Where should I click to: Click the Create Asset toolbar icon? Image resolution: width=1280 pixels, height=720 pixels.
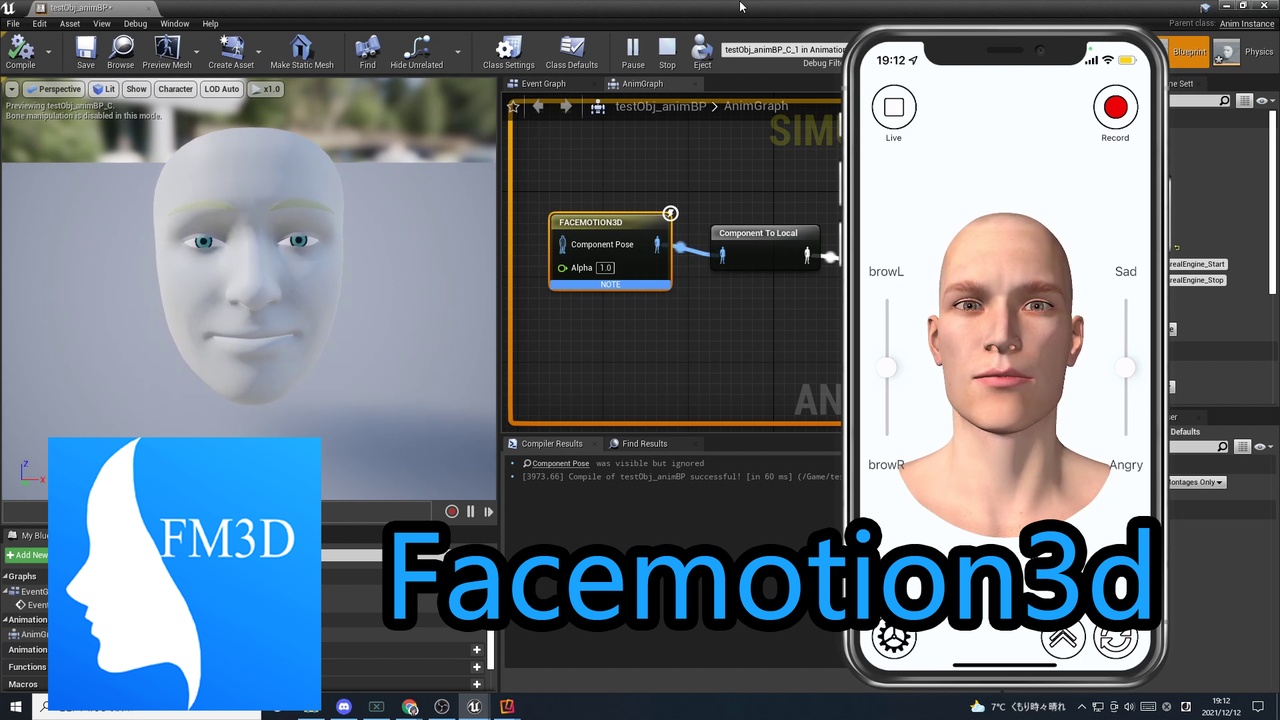tap(231, 52)
